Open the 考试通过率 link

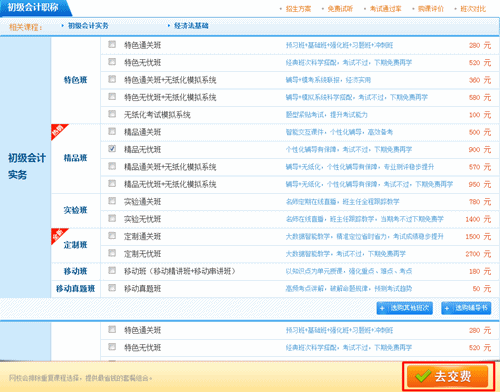click(x=386, y=9)
